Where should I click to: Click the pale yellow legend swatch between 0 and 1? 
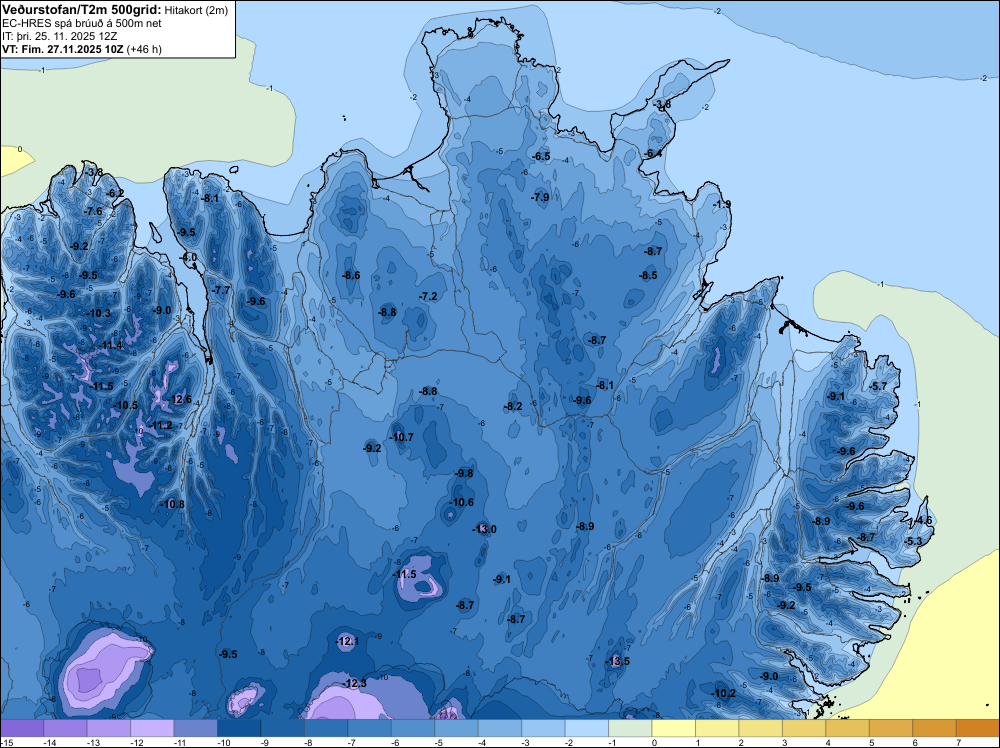tap(673, 728)
